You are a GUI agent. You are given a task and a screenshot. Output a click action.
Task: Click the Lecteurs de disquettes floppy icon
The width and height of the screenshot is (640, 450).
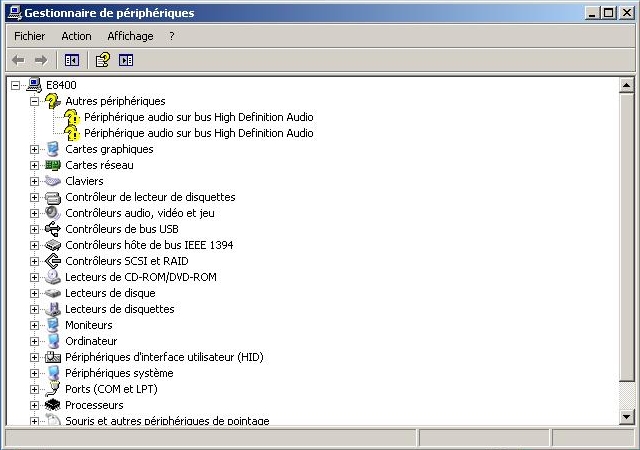[53, 309]
